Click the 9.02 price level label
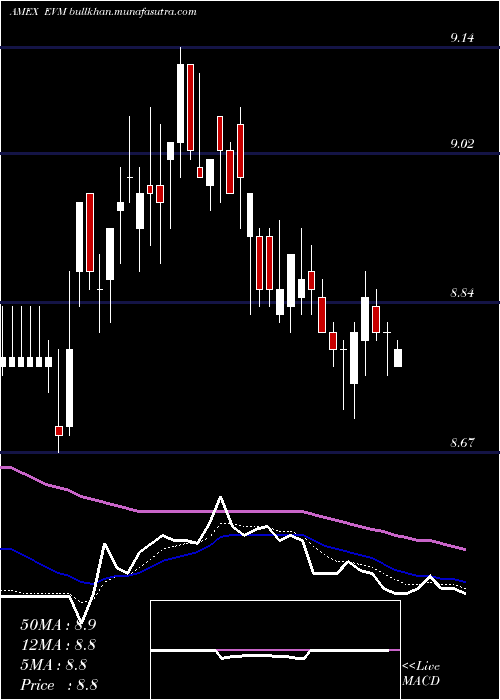500x700 pixels. [462, 144]
